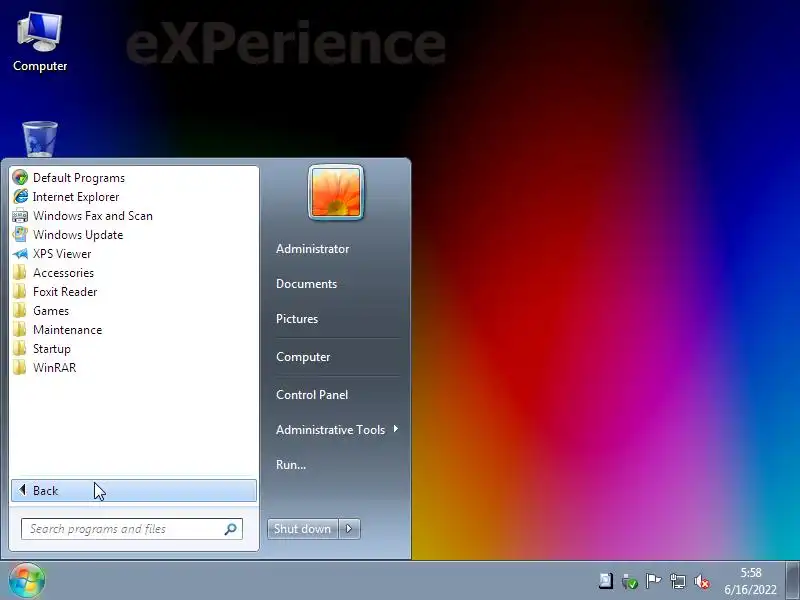Click the Shut down button

[303, 529]
